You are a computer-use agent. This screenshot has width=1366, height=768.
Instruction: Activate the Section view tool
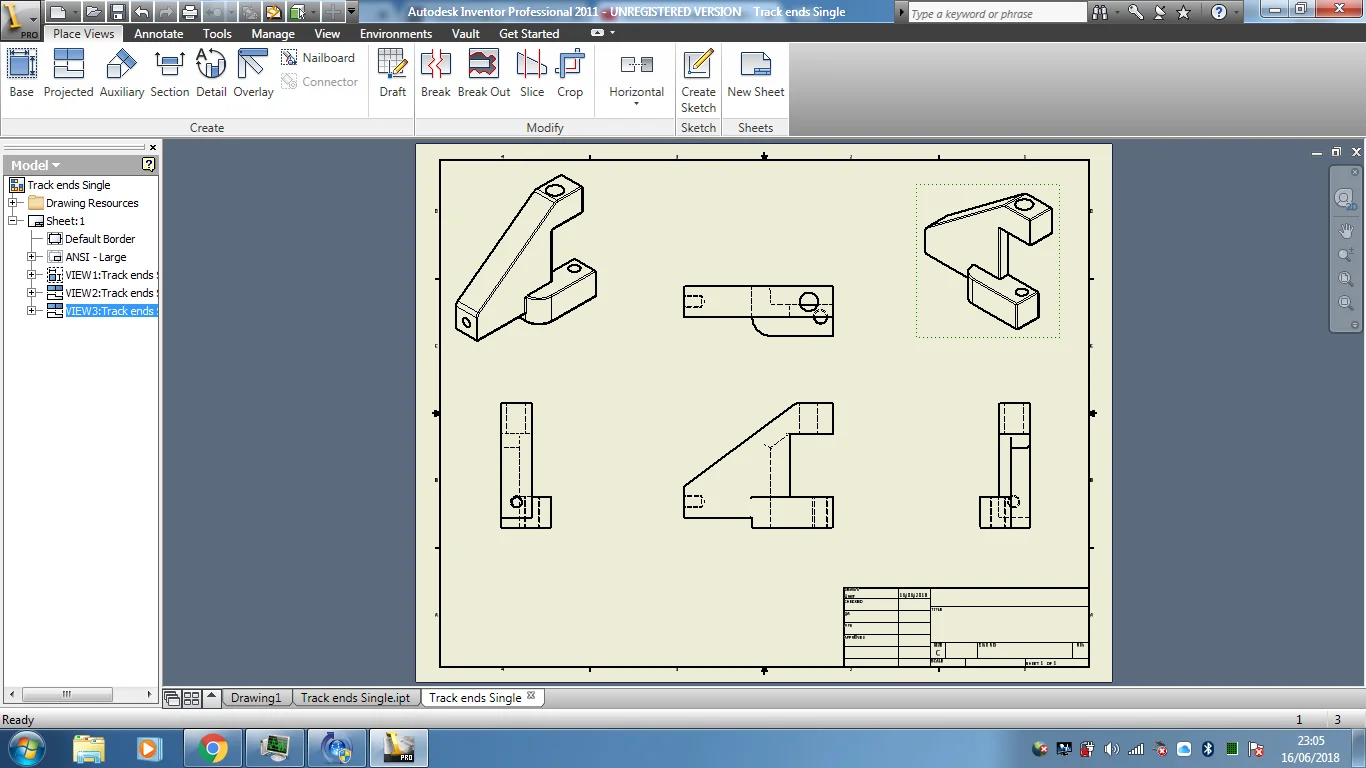170,74
